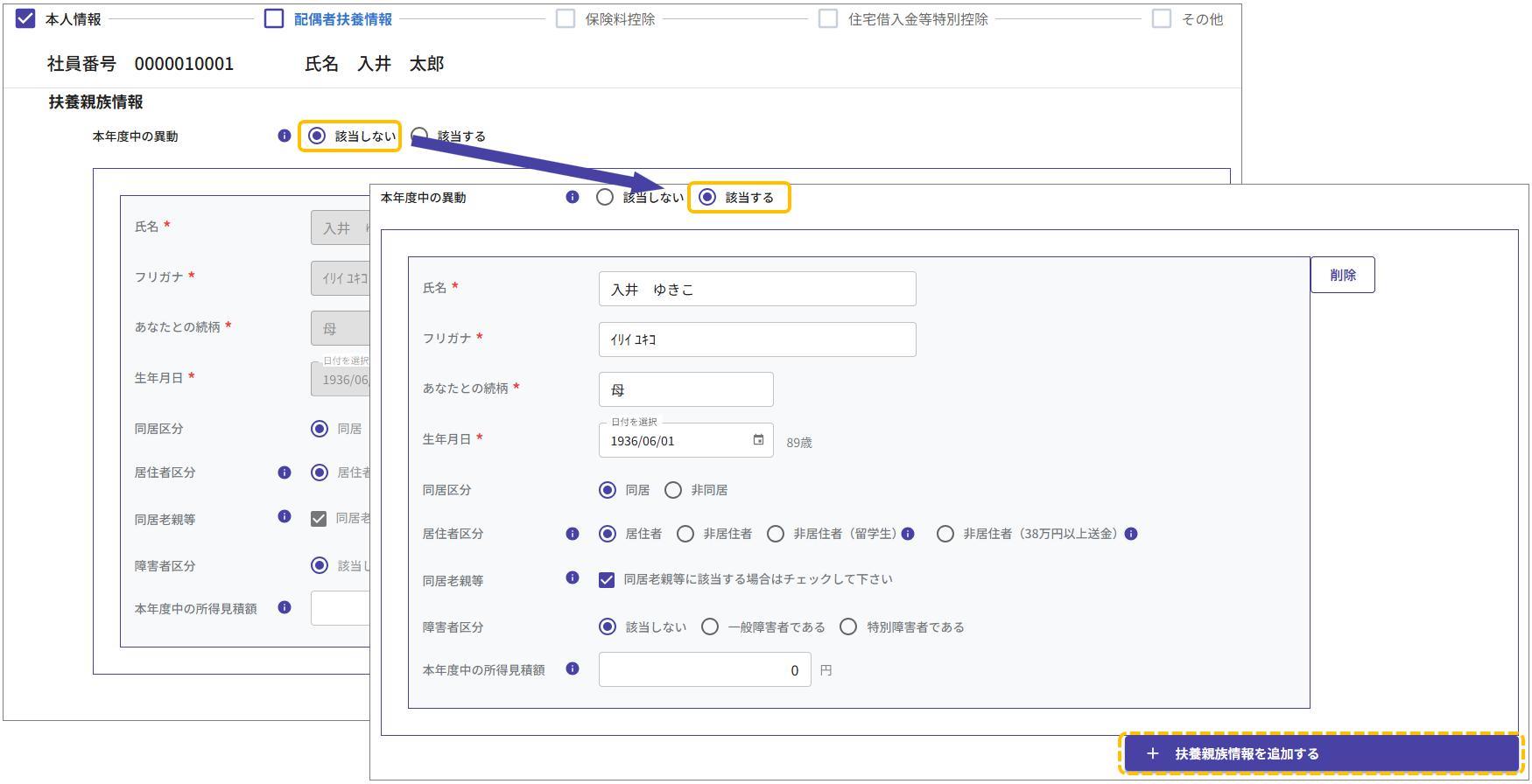Click 削除 button

[1342, 275]
